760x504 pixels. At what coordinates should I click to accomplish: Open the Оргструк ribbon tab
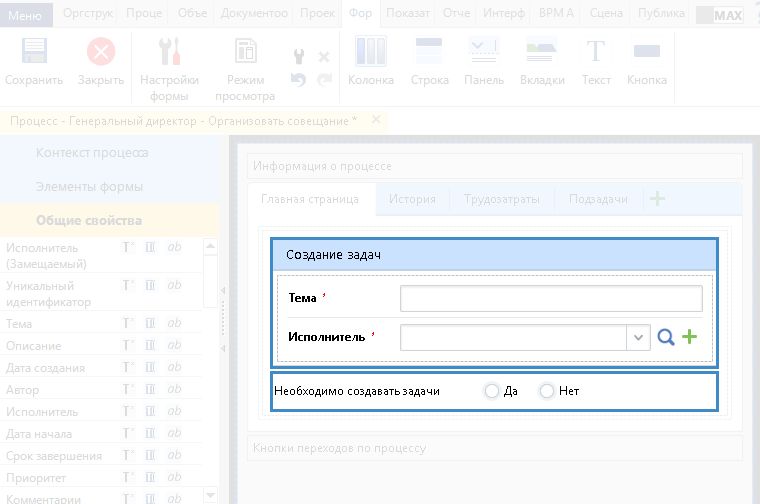[88, 13]
